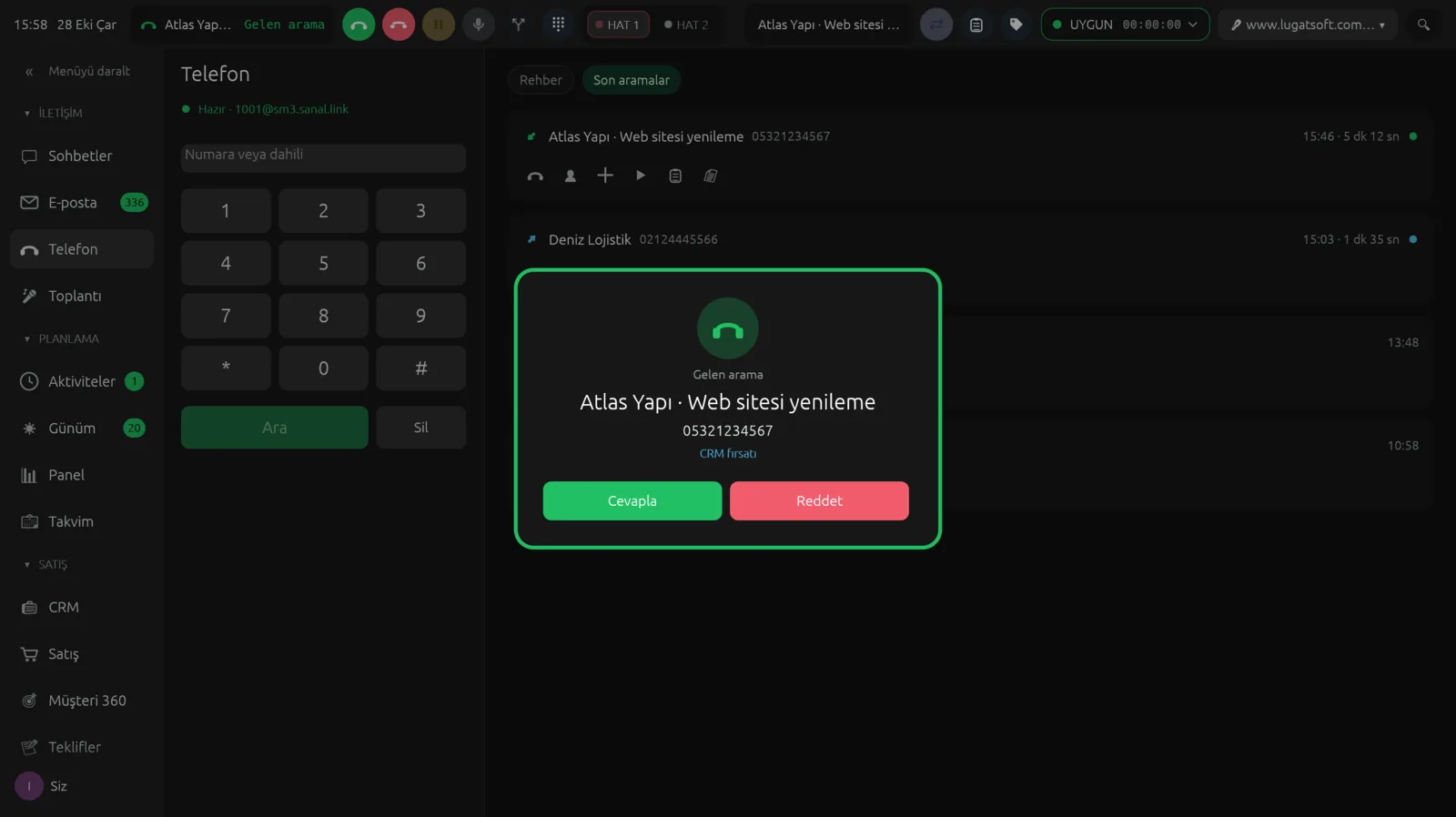Open search magnifier in top bar
This screenshot has height=817, width=1456.
tap(1423, 25)
